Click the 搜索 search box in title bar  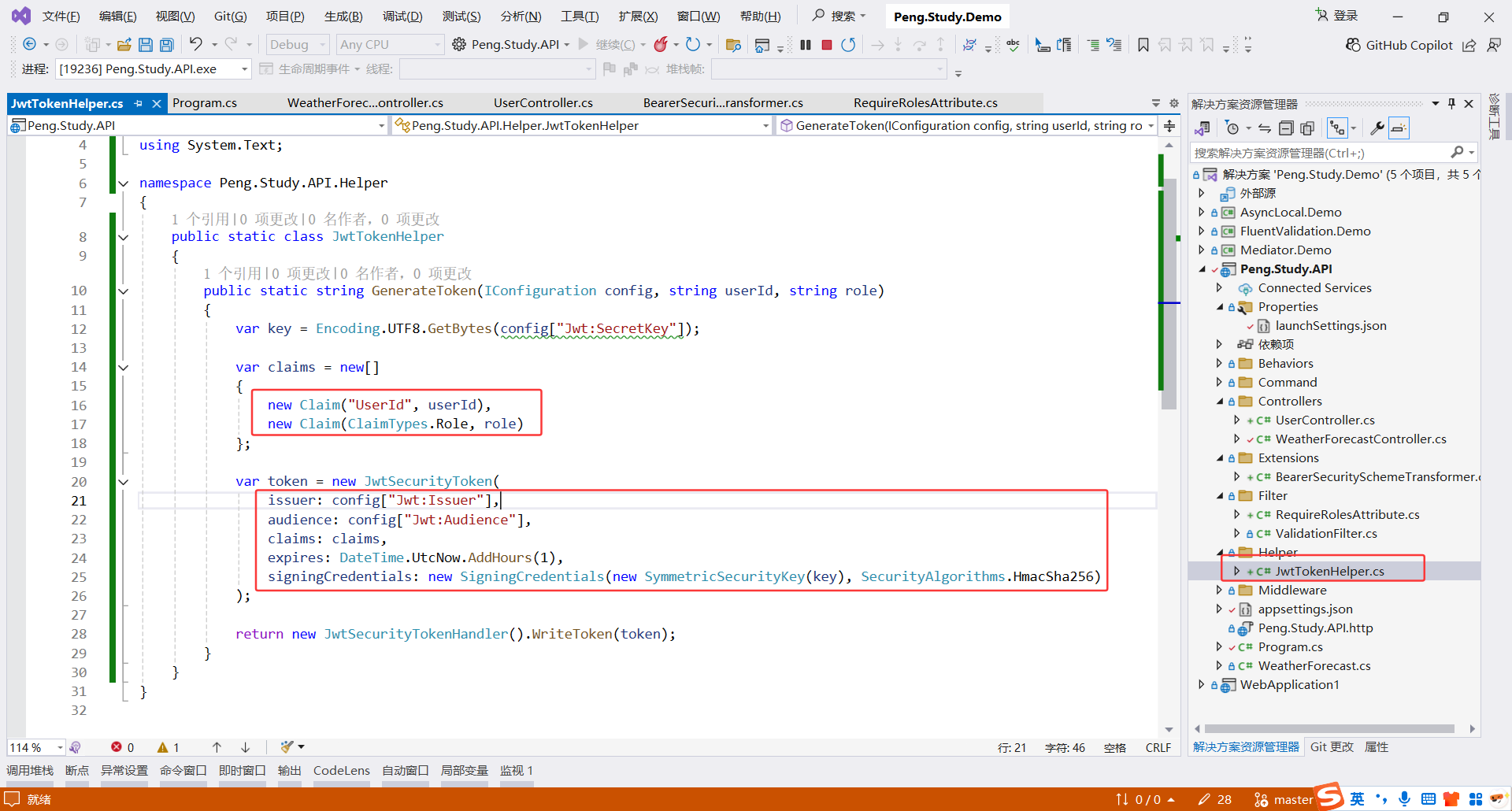839,16
